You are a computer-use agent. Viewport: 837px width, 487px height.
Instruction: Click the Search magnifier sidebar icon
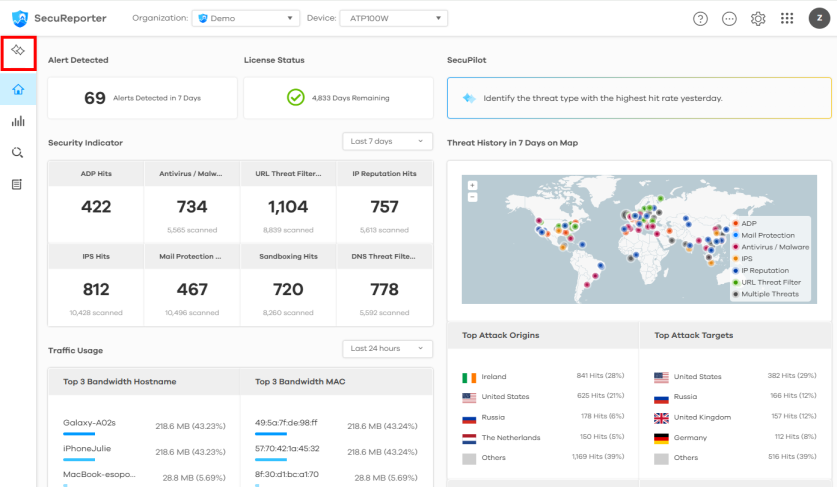[18, 153]
